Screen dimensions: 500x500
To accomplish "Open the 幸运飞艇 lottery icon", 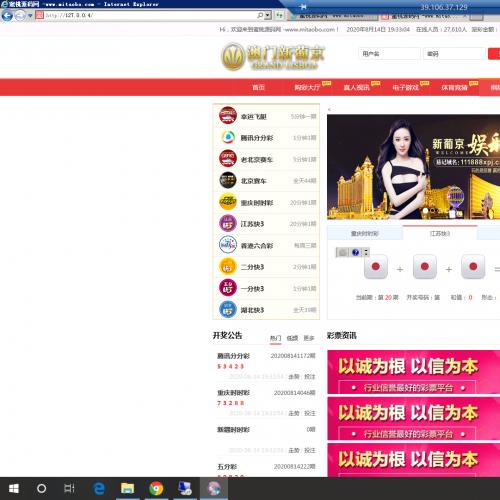I will [x=228, y=115].
